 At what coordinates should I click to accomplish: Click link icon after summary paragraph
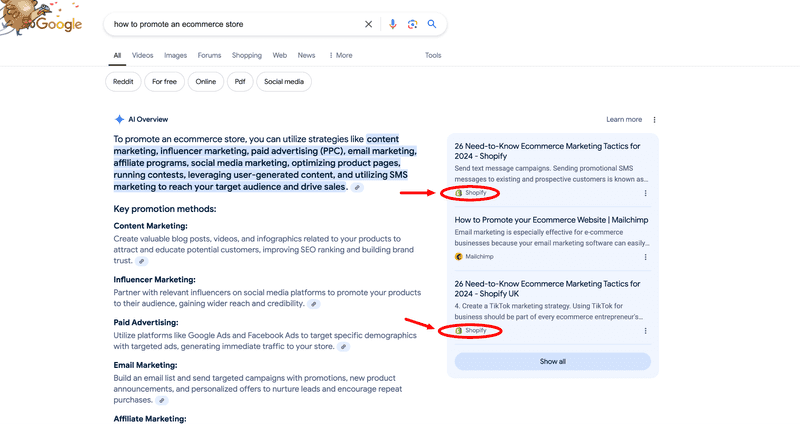click(357, 188)
